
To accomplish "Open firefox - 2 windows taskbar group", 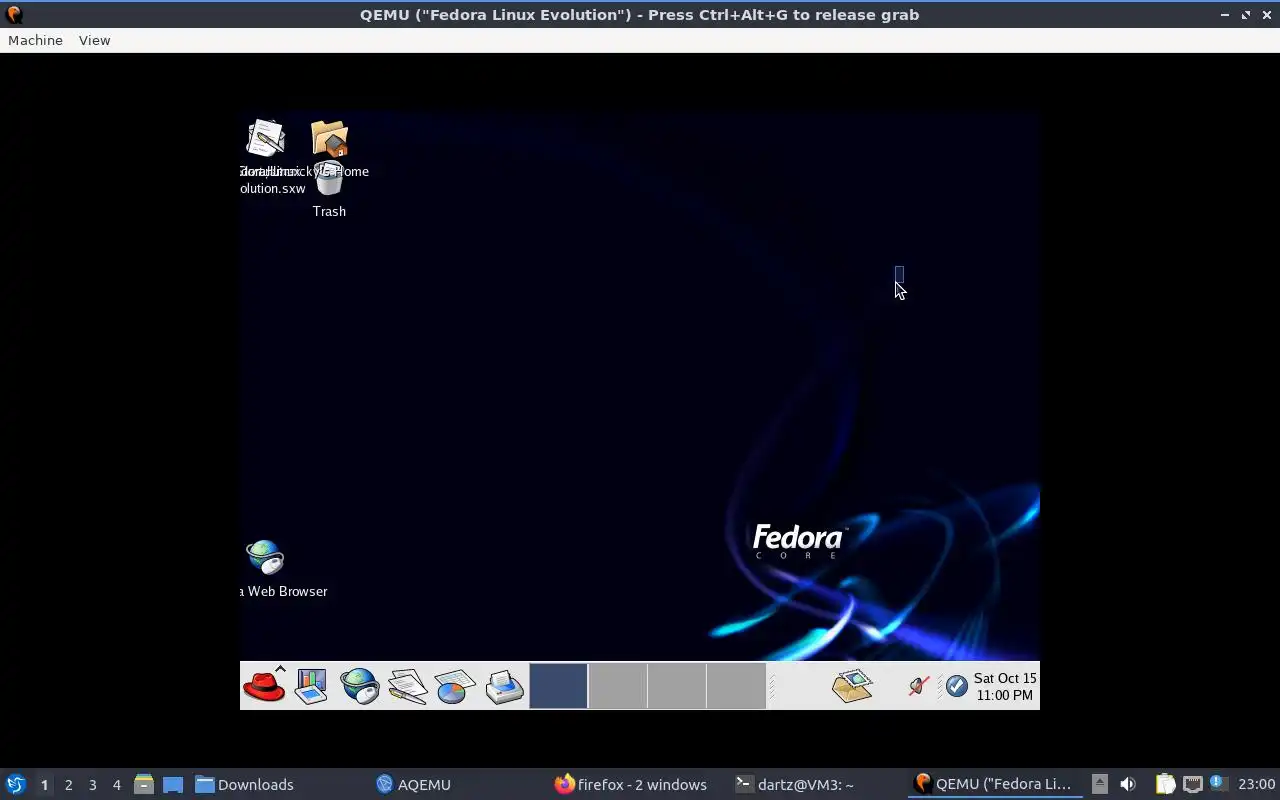I will (636, 785).
